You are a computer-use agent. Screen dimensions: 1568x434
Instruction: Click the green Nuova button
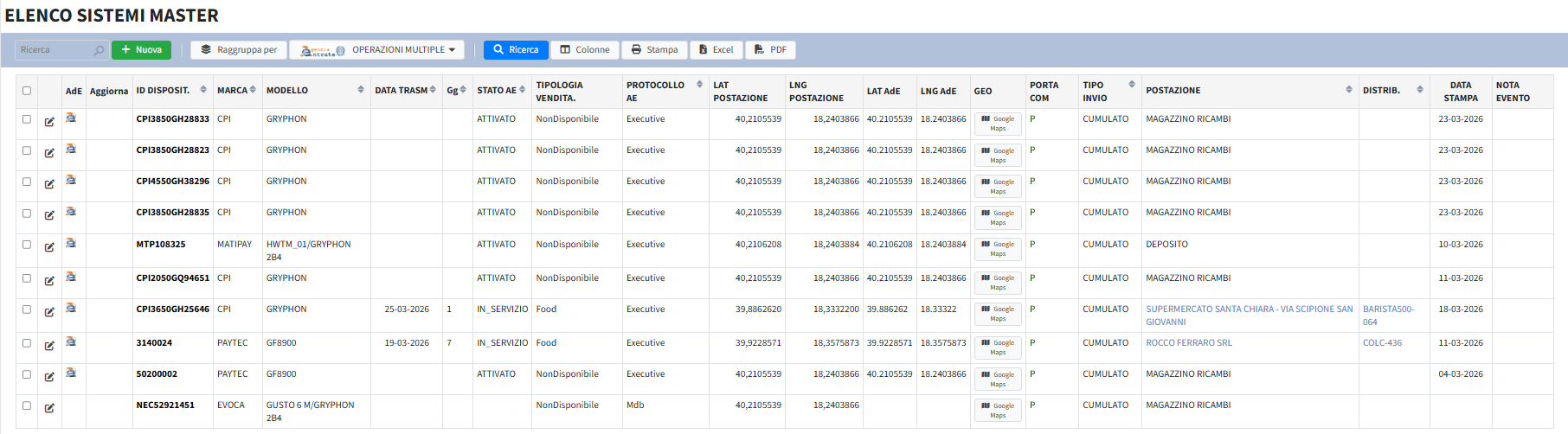pyautogui.click(x=141, y=50)
